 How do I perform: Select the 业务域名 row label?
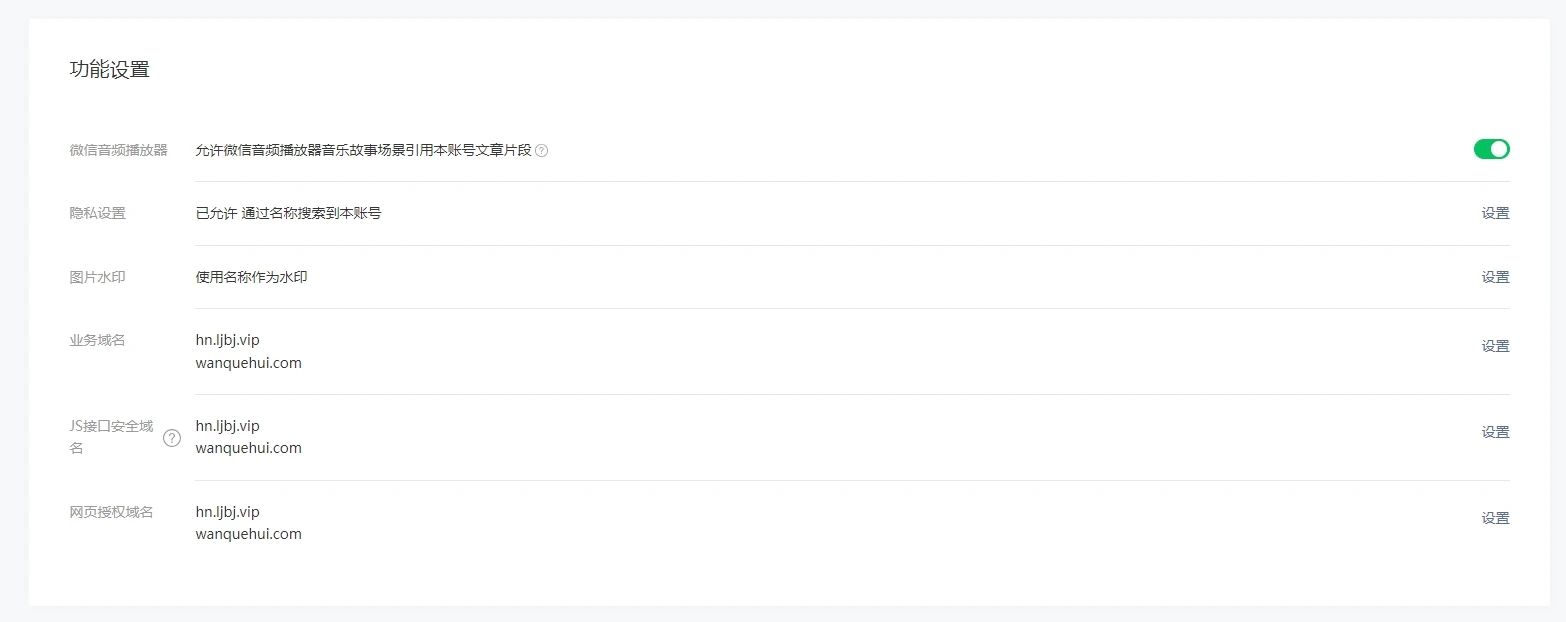pyautogui.click(x=97, y=340)
